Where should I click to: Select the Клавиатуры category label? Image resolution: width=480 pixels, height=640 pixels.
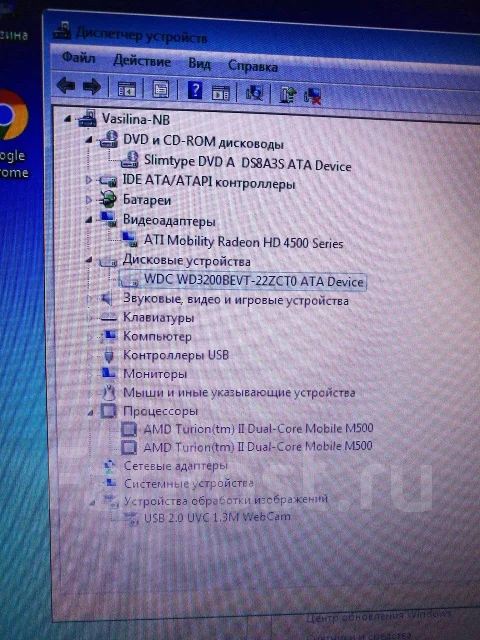[158, 317]
